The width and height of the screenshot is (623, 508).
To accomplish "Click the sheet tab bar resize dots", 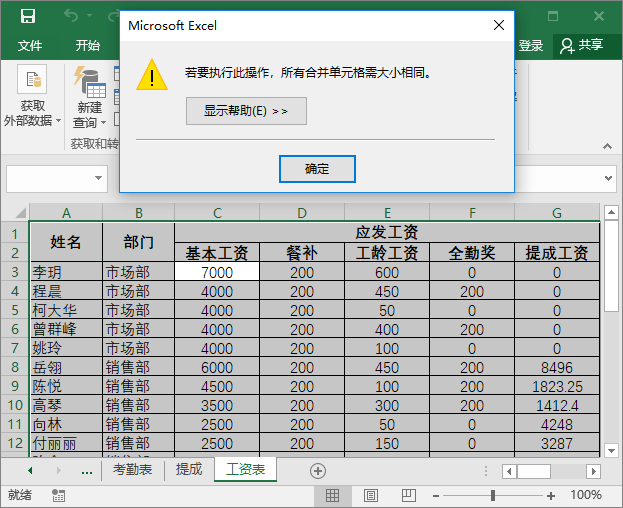I will (486, 471).
